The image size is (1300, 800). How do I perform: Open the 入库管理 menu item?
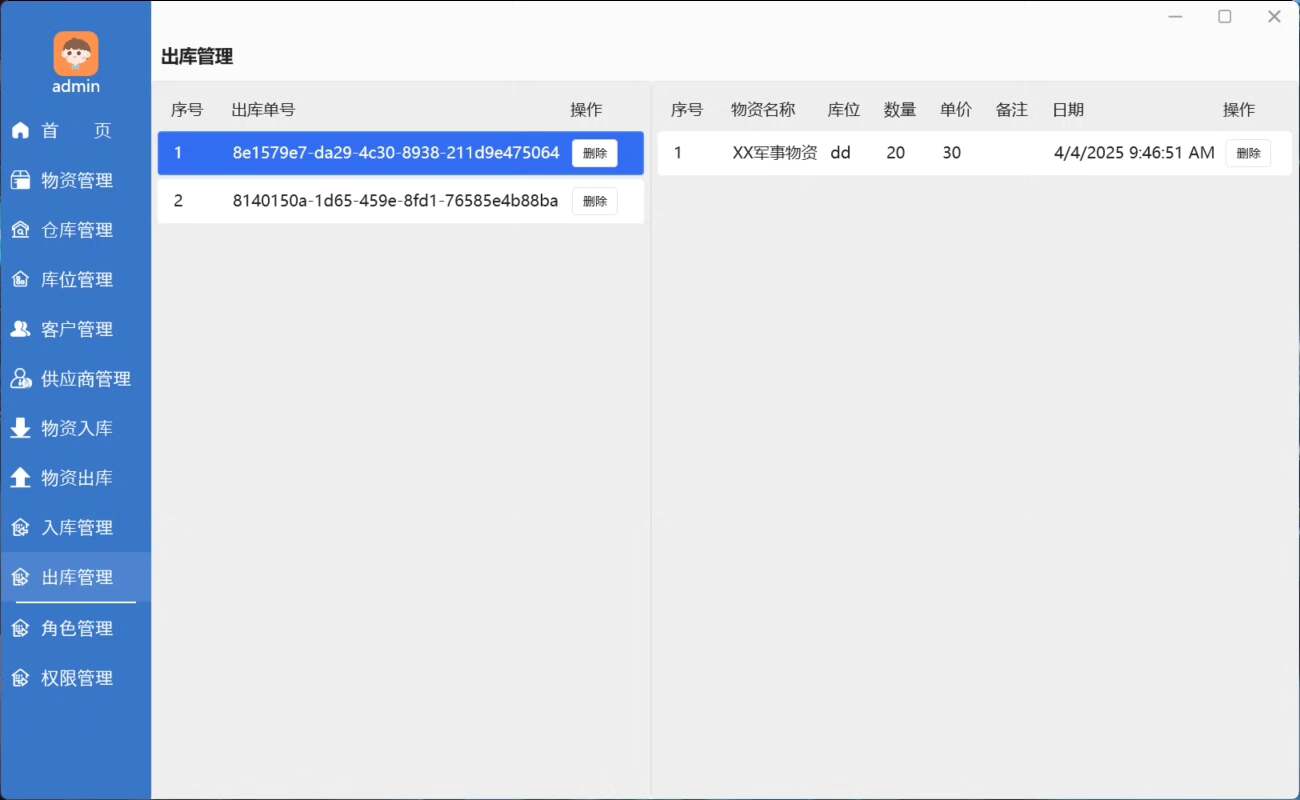pyautogui.click(x=76, y=528)
